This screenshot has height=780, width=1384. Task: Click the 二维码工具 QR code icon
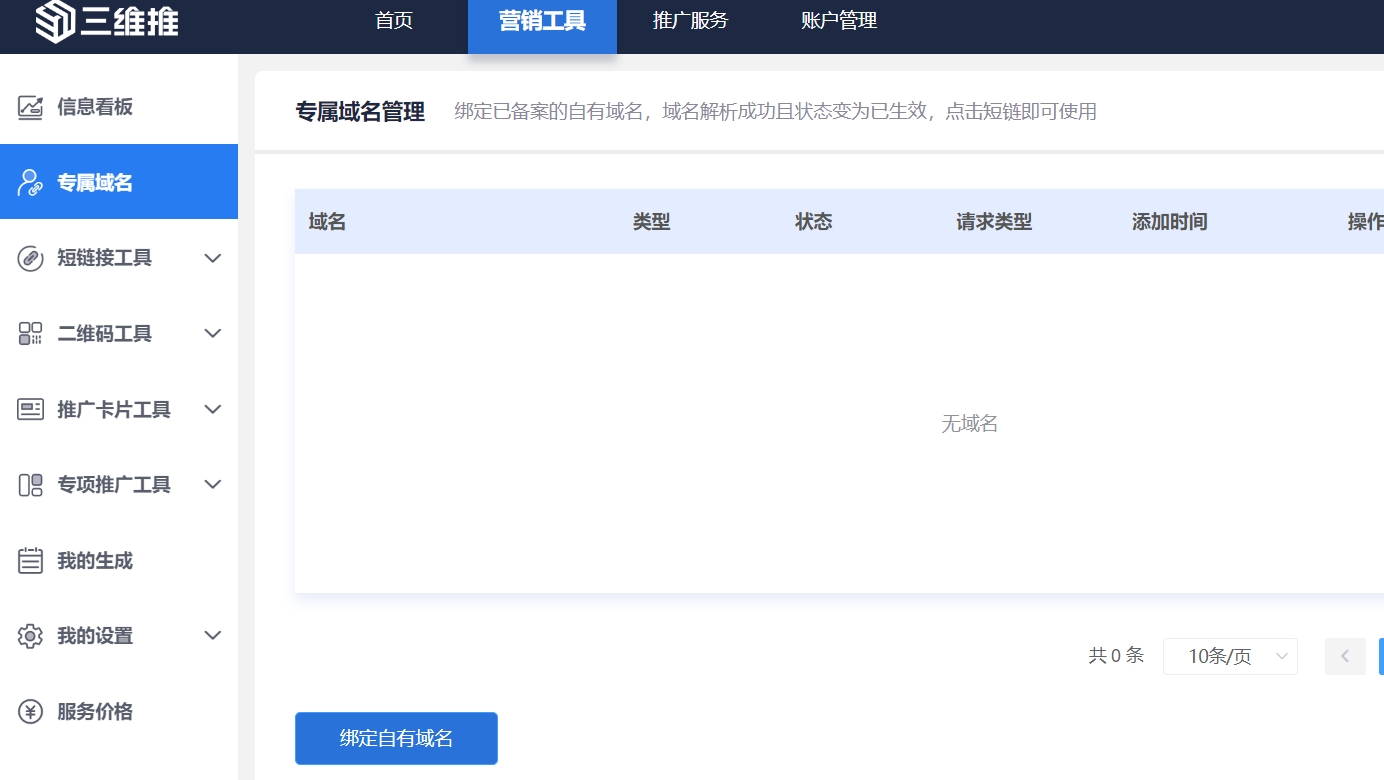pyautogui.click(x=31, y=334)
